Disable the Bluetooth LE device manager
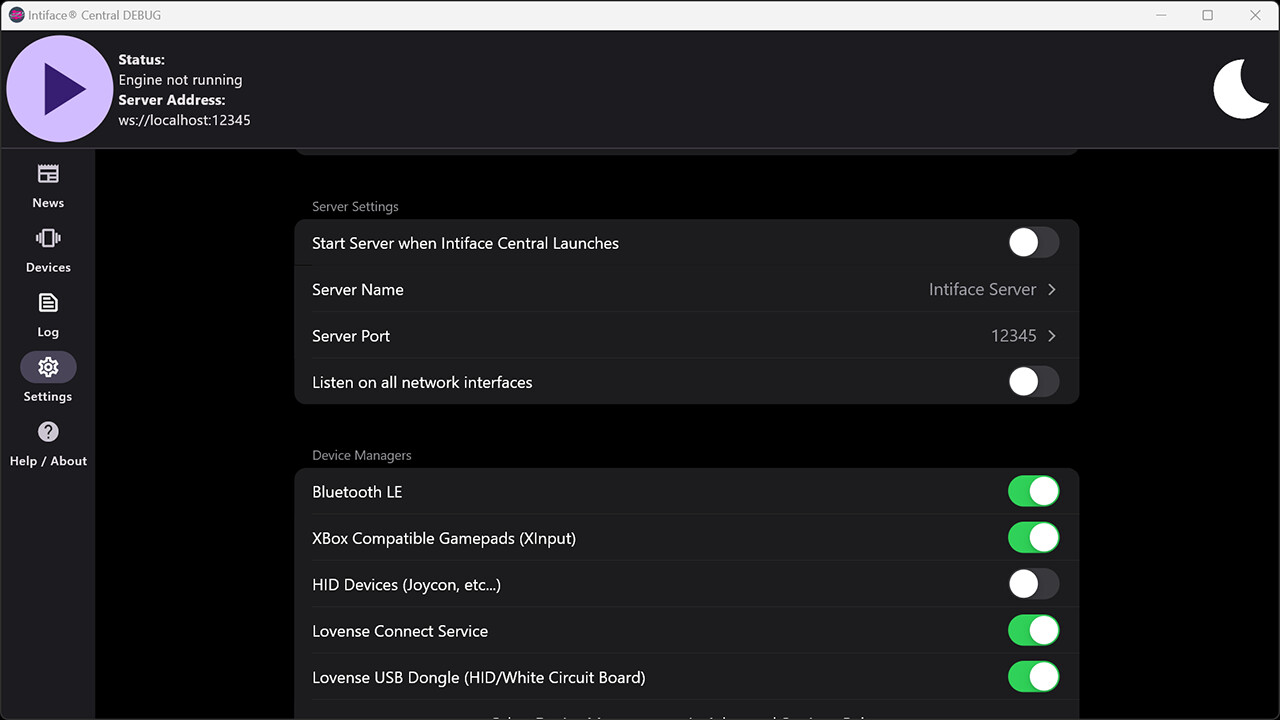The image size is (1280, 720). 1033,491
